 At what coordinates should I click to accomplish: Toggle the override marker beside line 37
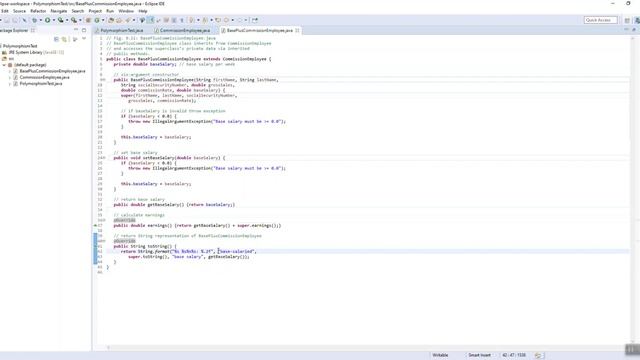96,225
